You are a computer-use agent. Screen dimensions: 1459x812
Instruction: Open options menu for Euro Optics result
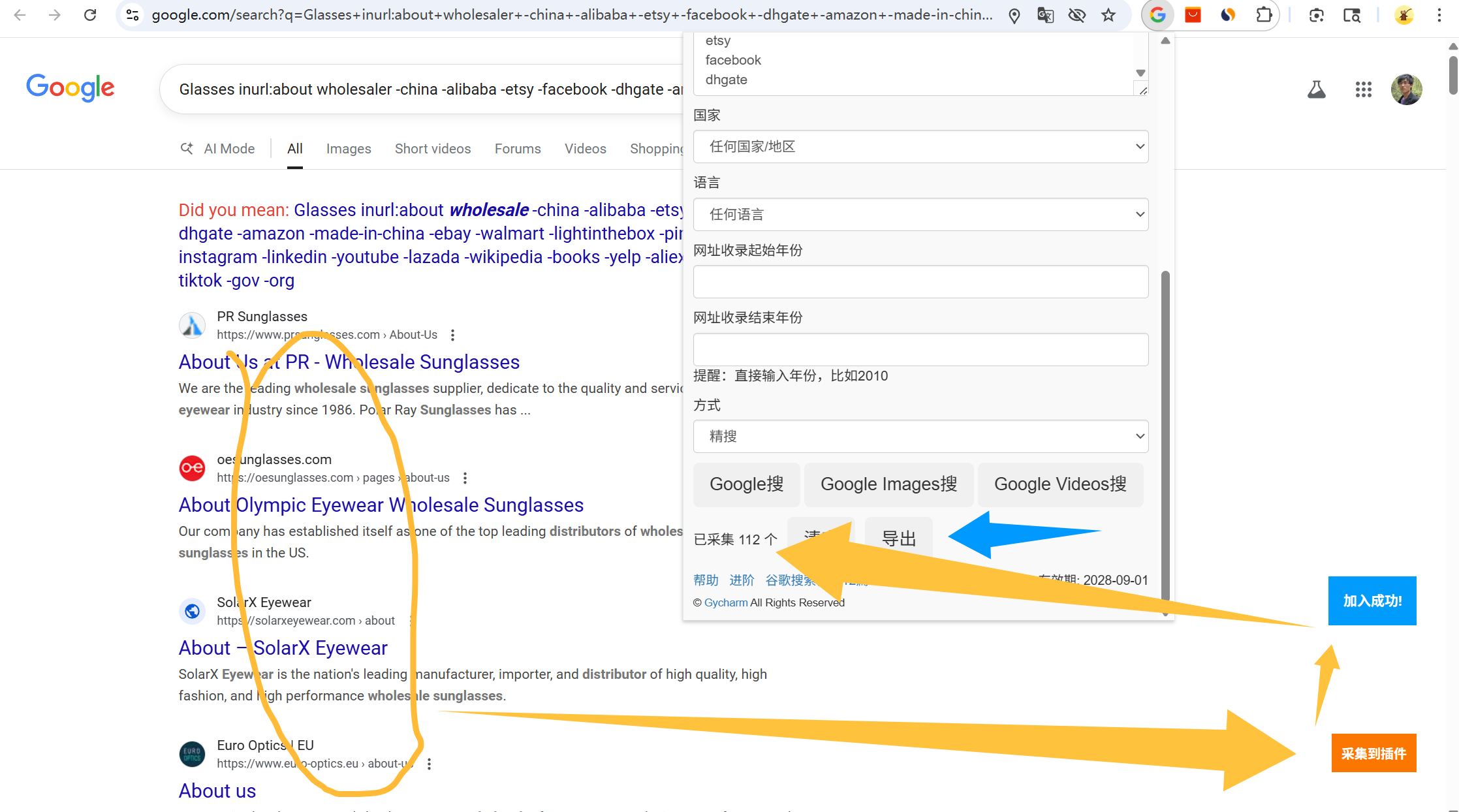coord(429,764)
